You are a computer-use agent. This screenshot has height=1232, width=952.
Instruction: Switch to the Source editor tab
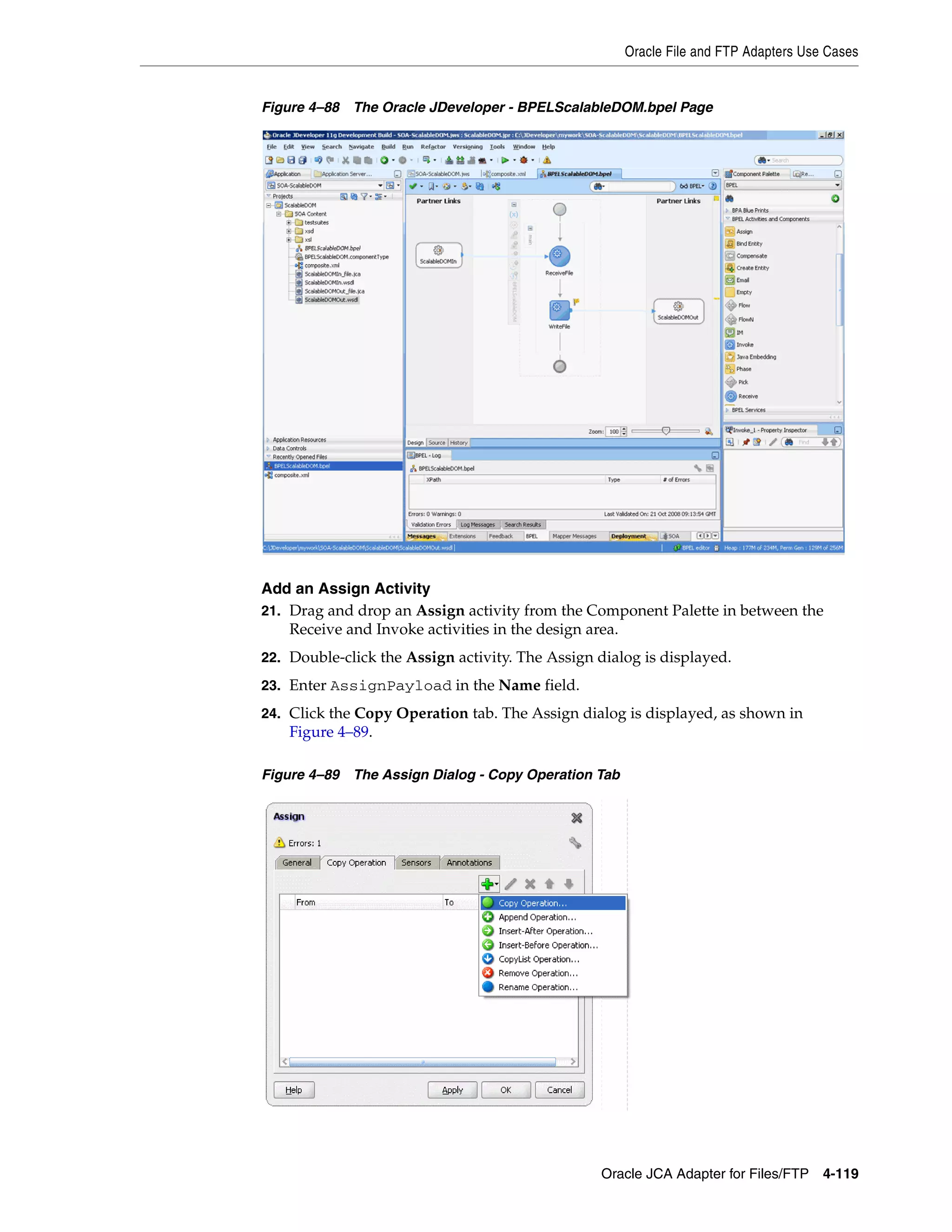[437, 443]
